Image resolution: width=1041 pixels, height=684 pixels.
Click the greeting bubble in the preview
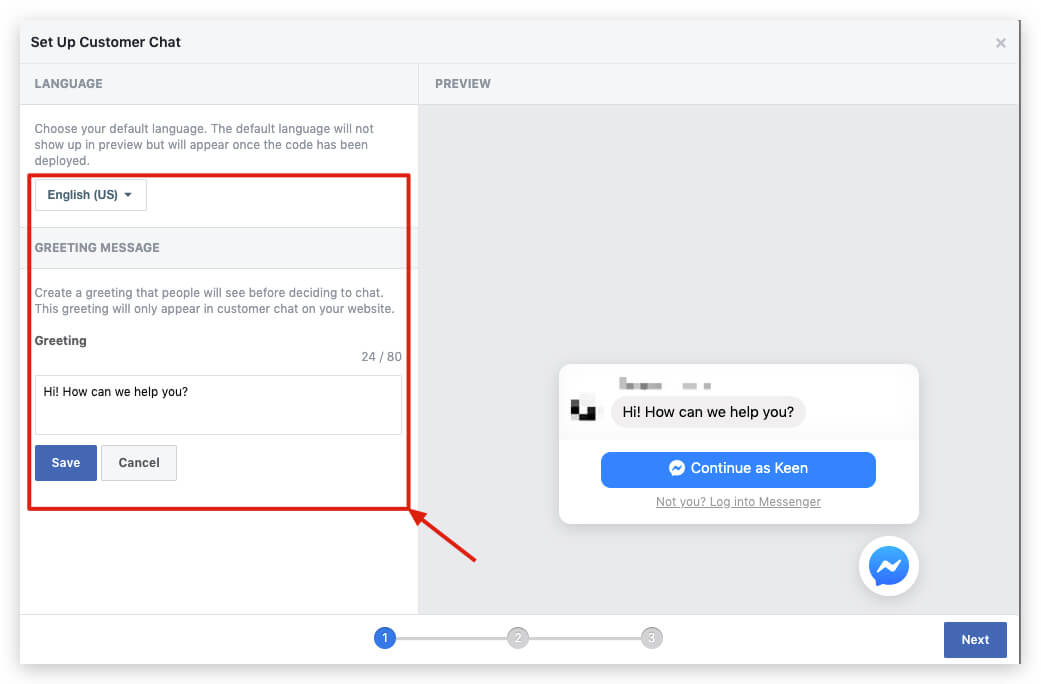pos(708,412)
